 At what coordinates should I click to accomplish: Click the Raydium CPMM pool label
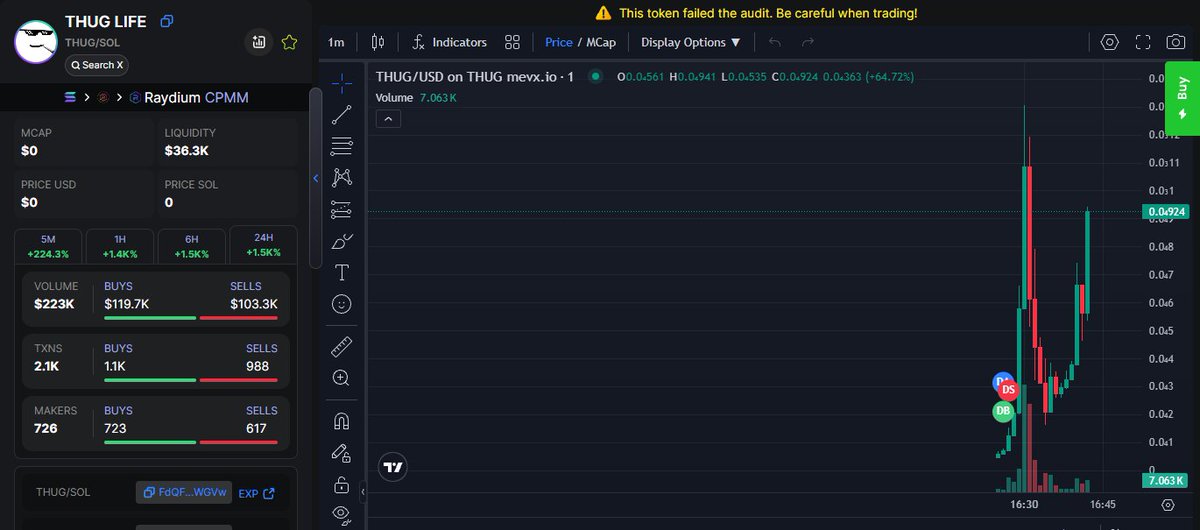(196, 97)
